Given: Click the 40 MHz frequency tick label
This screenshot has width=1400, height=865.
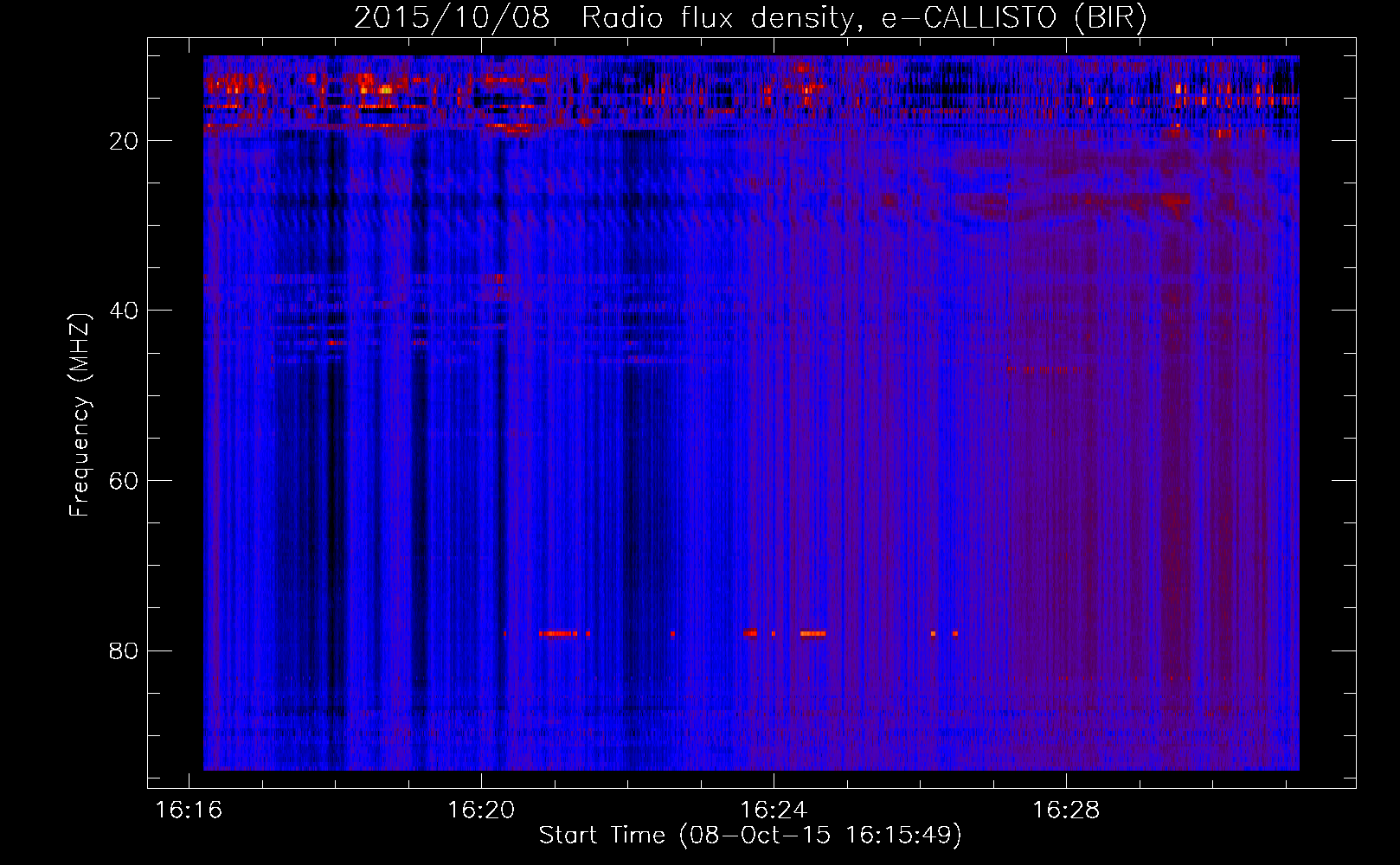Looking at the screenshot, I should tap(124, 311).
